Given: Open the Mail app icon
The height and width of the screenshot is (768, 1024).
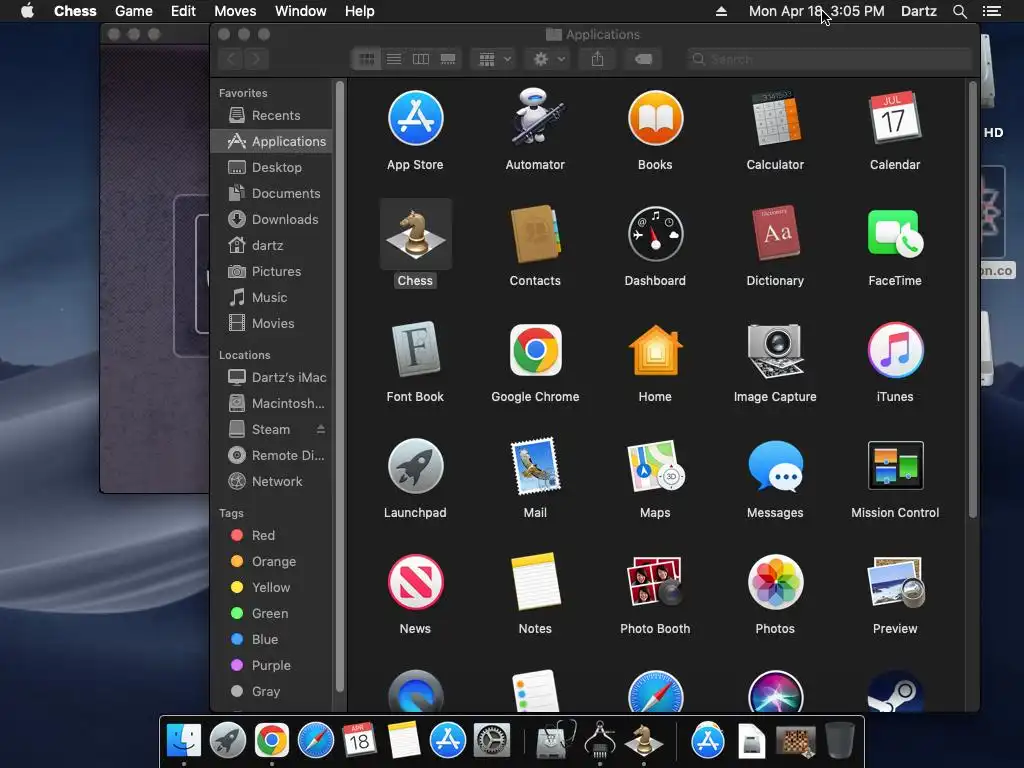Looking at the screenshot, I should pos(535,466).
